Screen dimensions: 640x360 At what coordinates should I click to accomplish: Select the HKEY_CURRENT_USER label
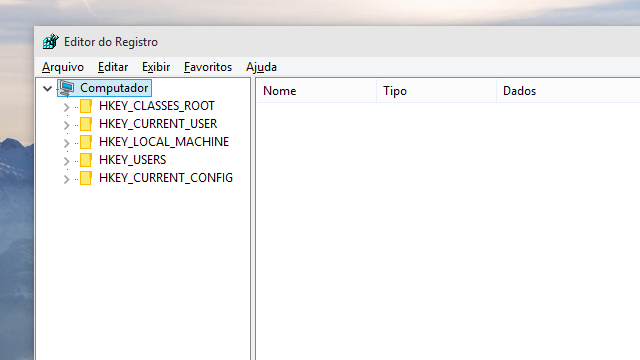[x=158, y=124]
